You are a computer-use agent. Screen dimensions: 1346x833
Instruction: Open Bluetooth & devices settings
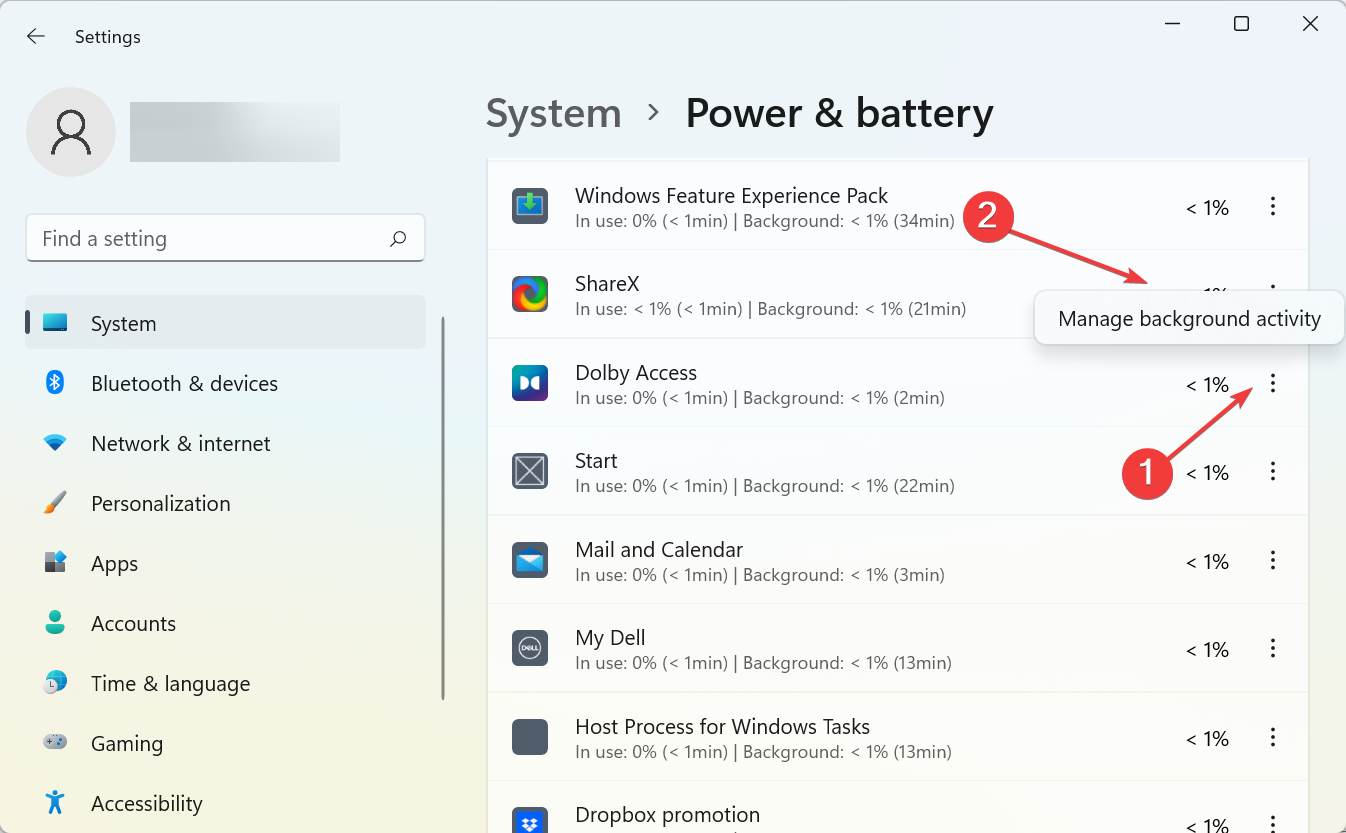tap(225, 383)
